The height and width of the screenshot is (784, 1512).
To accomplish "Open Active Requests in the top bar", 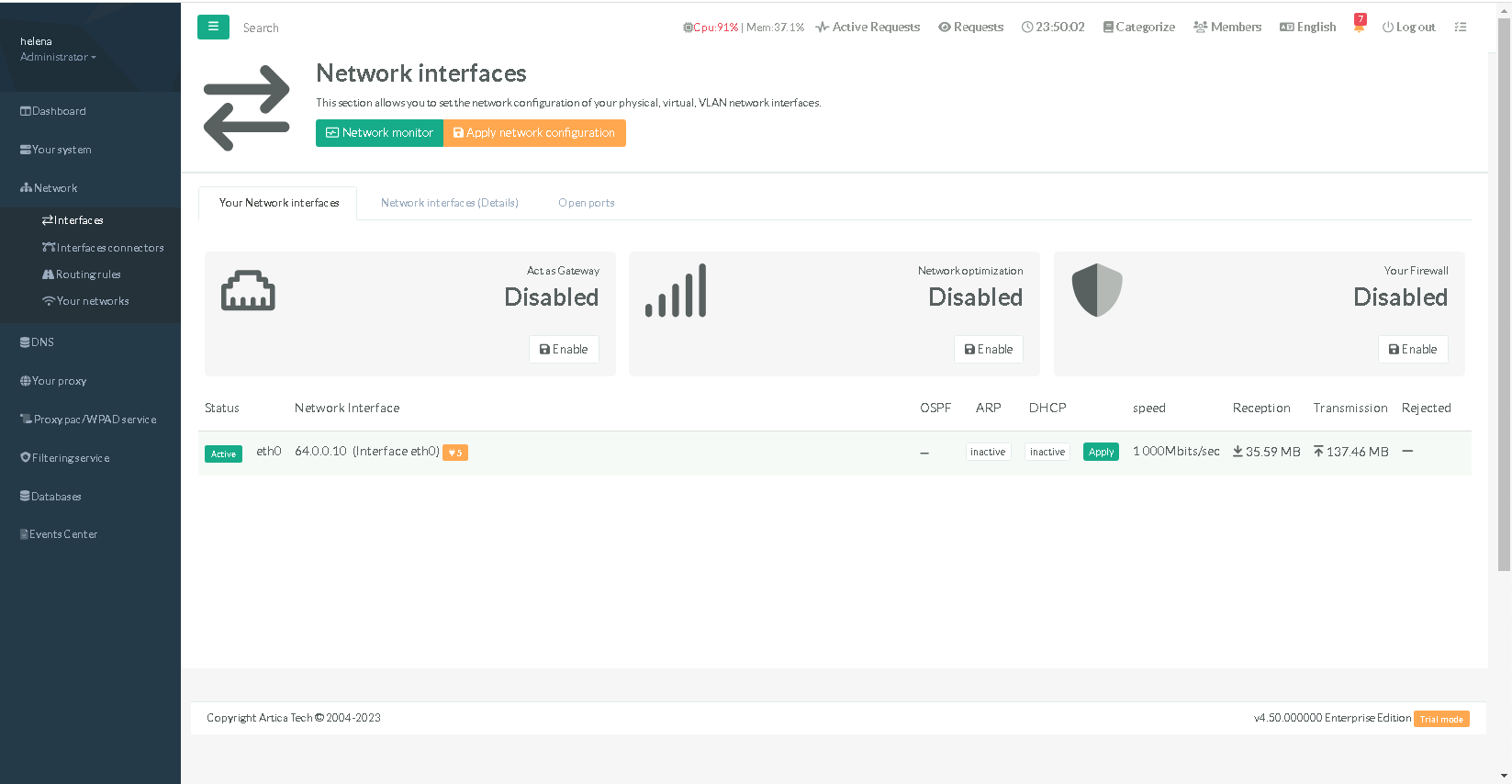I will point(868,28).
